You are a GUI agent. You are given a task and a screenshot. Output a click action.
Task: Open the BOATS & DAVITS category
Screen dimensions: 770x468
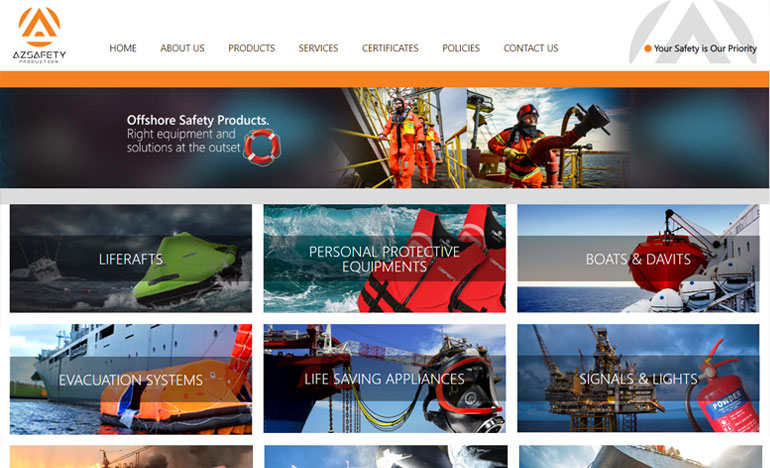tap(638, 258)
